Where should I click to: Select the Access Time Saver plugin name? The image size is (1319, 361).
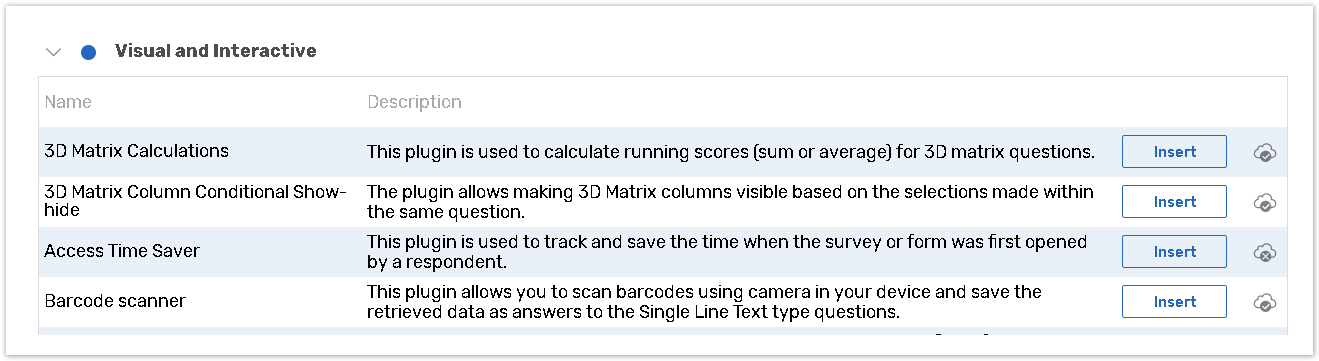click(122, 251)
